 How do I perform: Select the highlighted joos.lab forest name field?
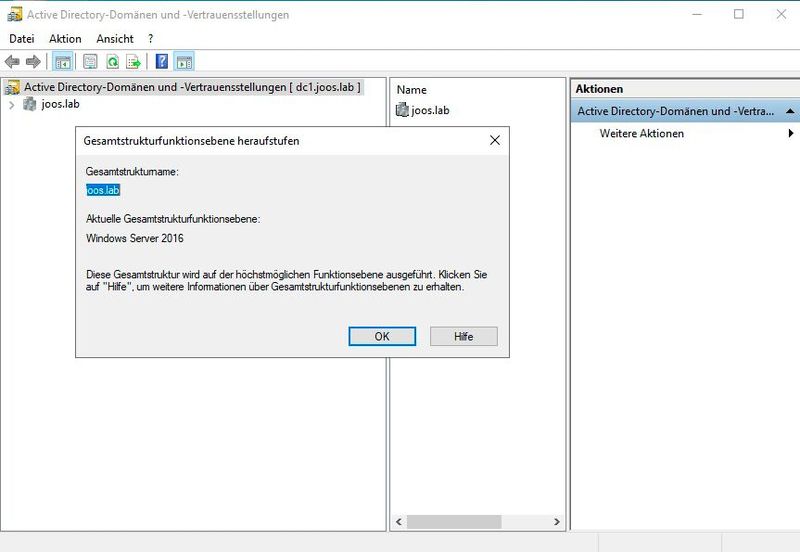pyautogui.click(x=103, y=190)
